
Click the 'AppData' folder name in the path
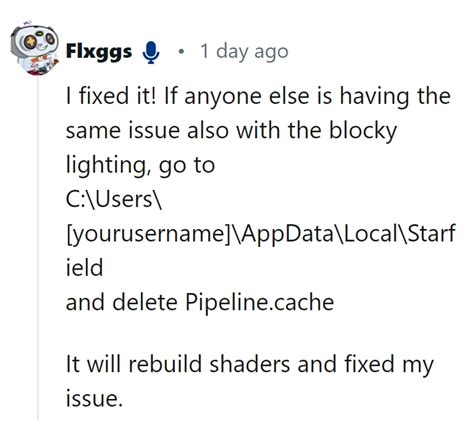[x=287, y=234]
